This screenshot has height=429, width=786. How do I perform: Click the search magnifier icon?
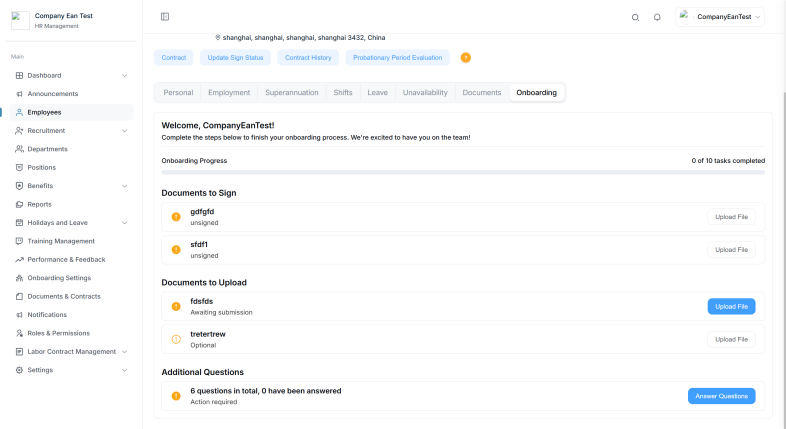635,17
